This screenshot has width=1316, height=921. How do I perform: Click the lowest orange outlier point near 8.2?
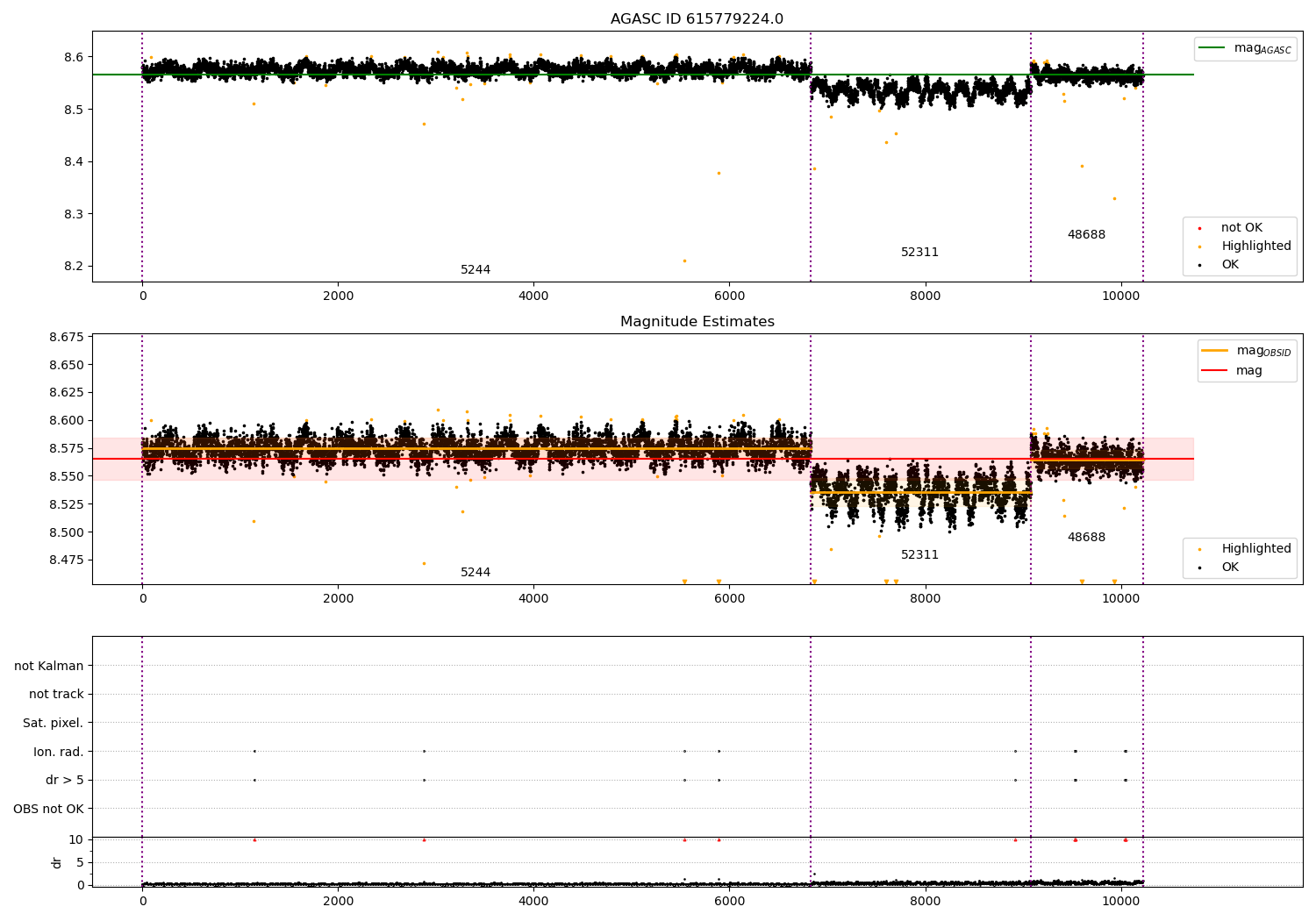684,261
